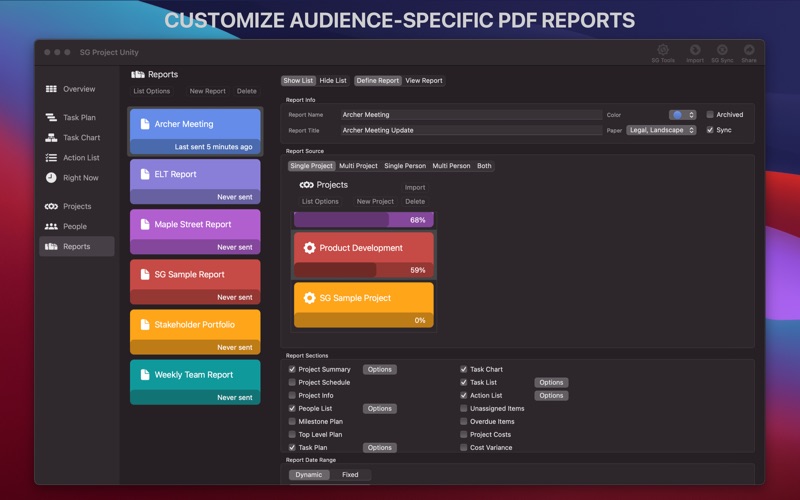Click the Projects panel header icon
Screen dimensions: 800x500
[x=307, y=185]
